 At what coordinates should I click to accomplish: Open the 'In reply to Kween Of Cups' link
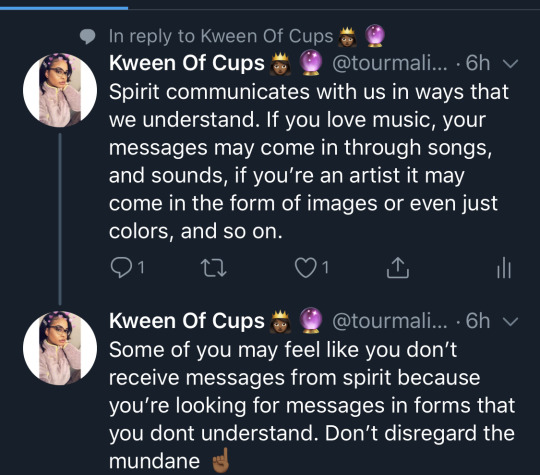click(247, 36)
